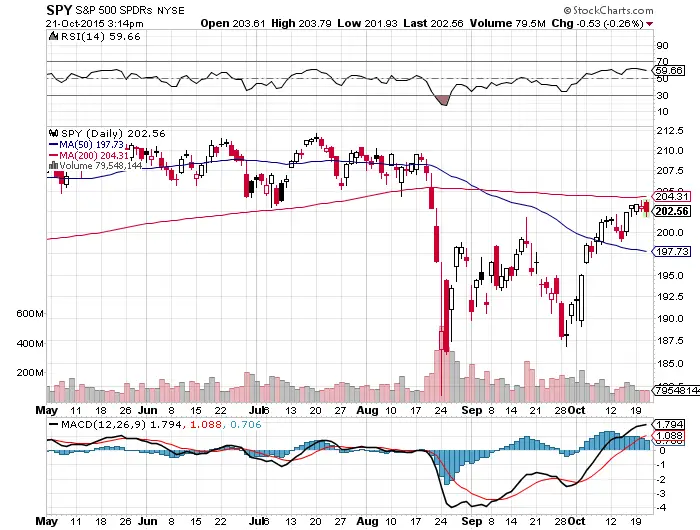Click the 'MA(50) 197.73' legend text
This screenshot has width=700, height=530.
tap(92, 145)
